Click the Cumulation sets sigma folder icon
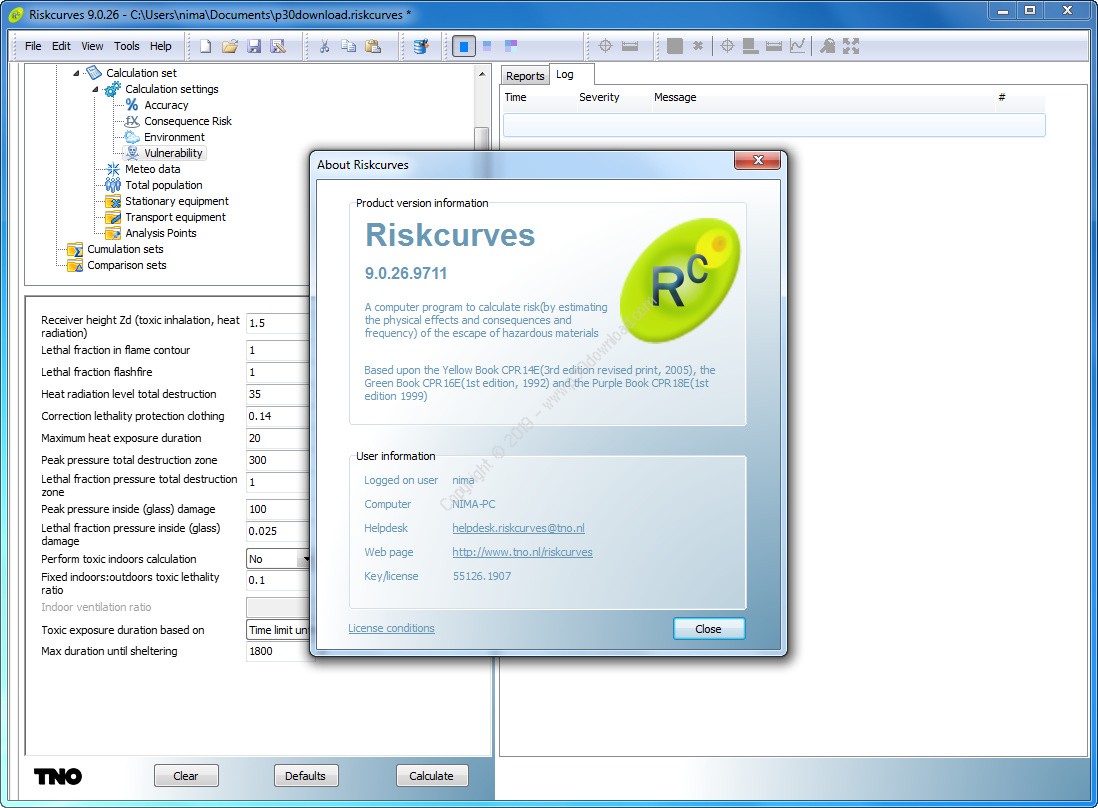The height and width of the screenshot is (808, 1098). coord(74,249)
